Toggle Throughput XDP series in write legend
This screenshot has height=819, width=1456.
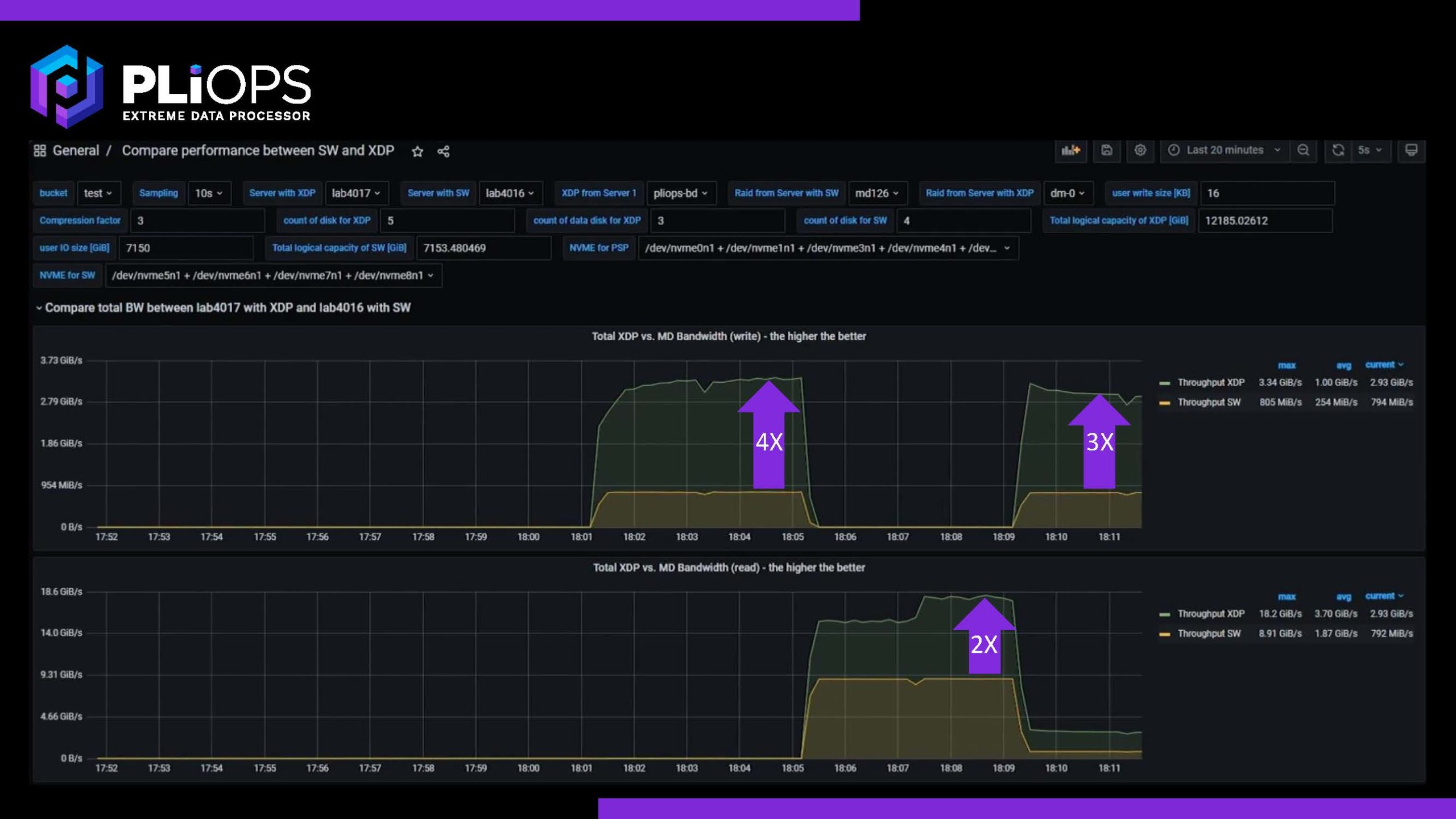tap(1210, 382)
